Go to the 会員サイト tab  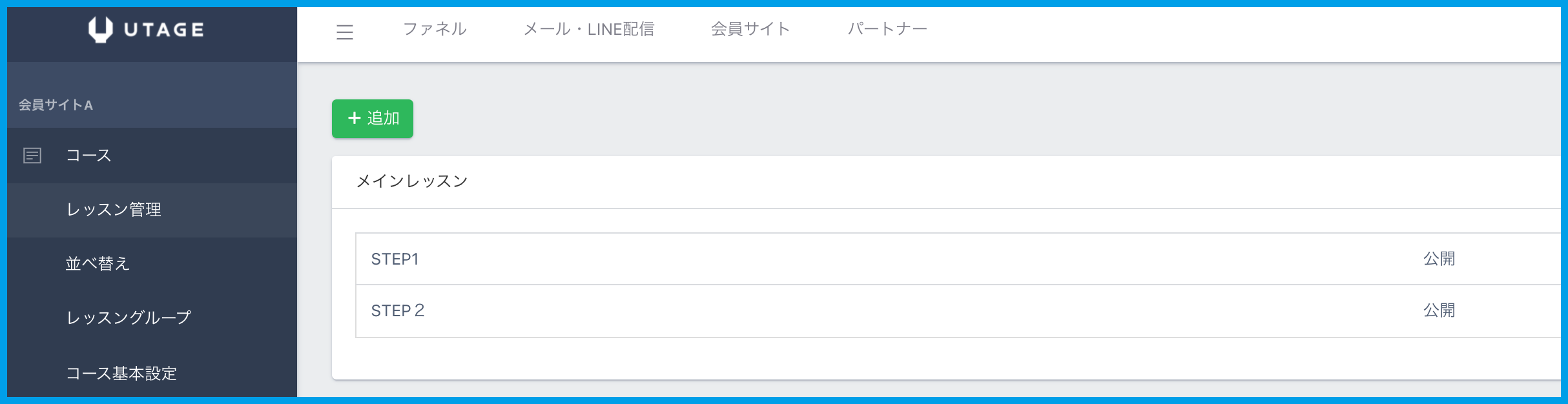point(750,29)
